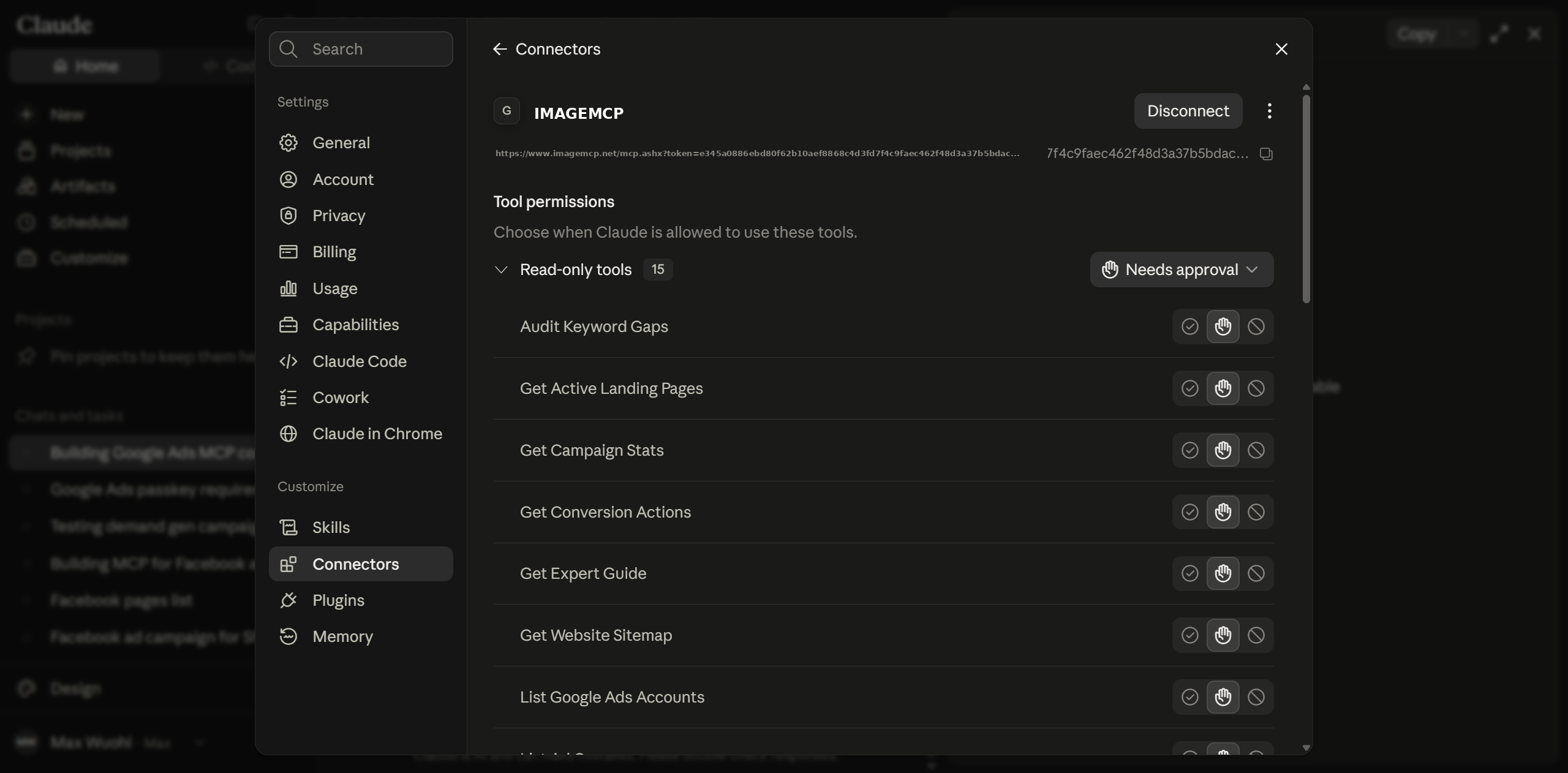Set List Google Ads Accounts to needs approval
Viewport: 1568px width, 773px height.
[x=1223, y=697]
